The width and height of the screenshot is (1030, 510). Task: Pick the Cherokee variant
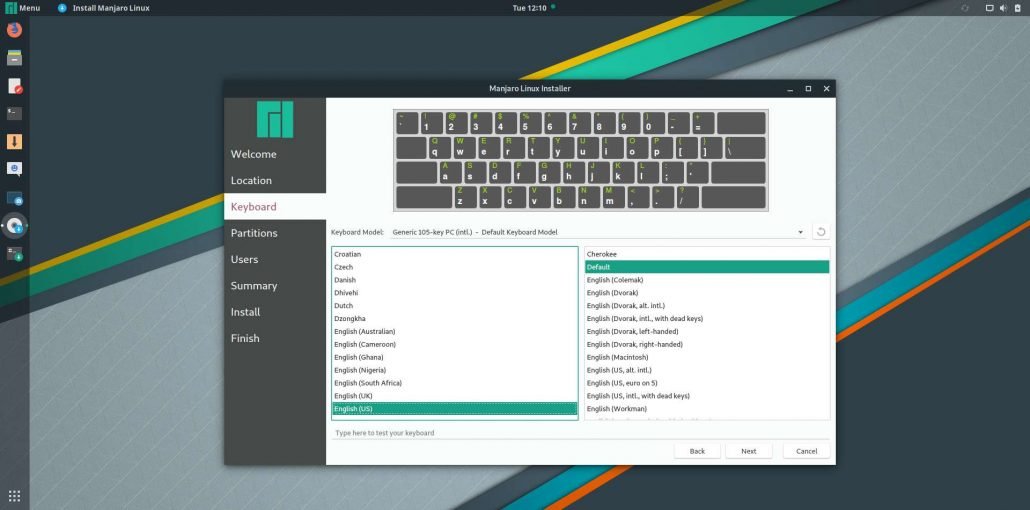pyautogui.click(x=707, y=254)
